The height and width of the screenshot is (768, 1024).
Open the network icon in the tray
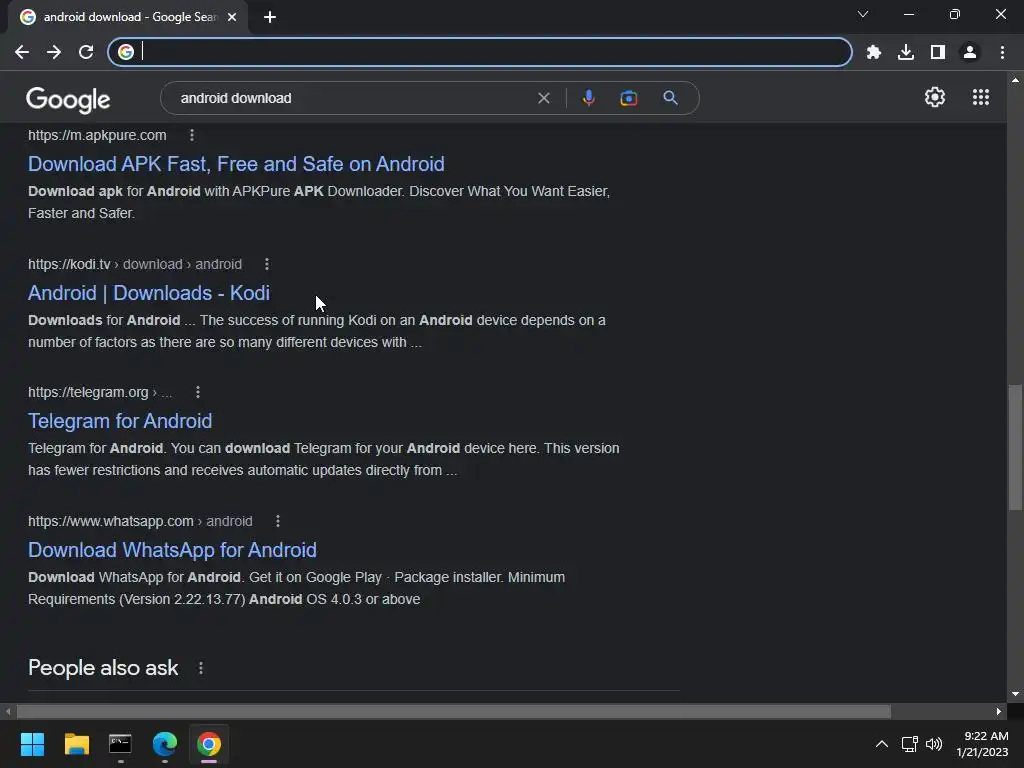909,744
